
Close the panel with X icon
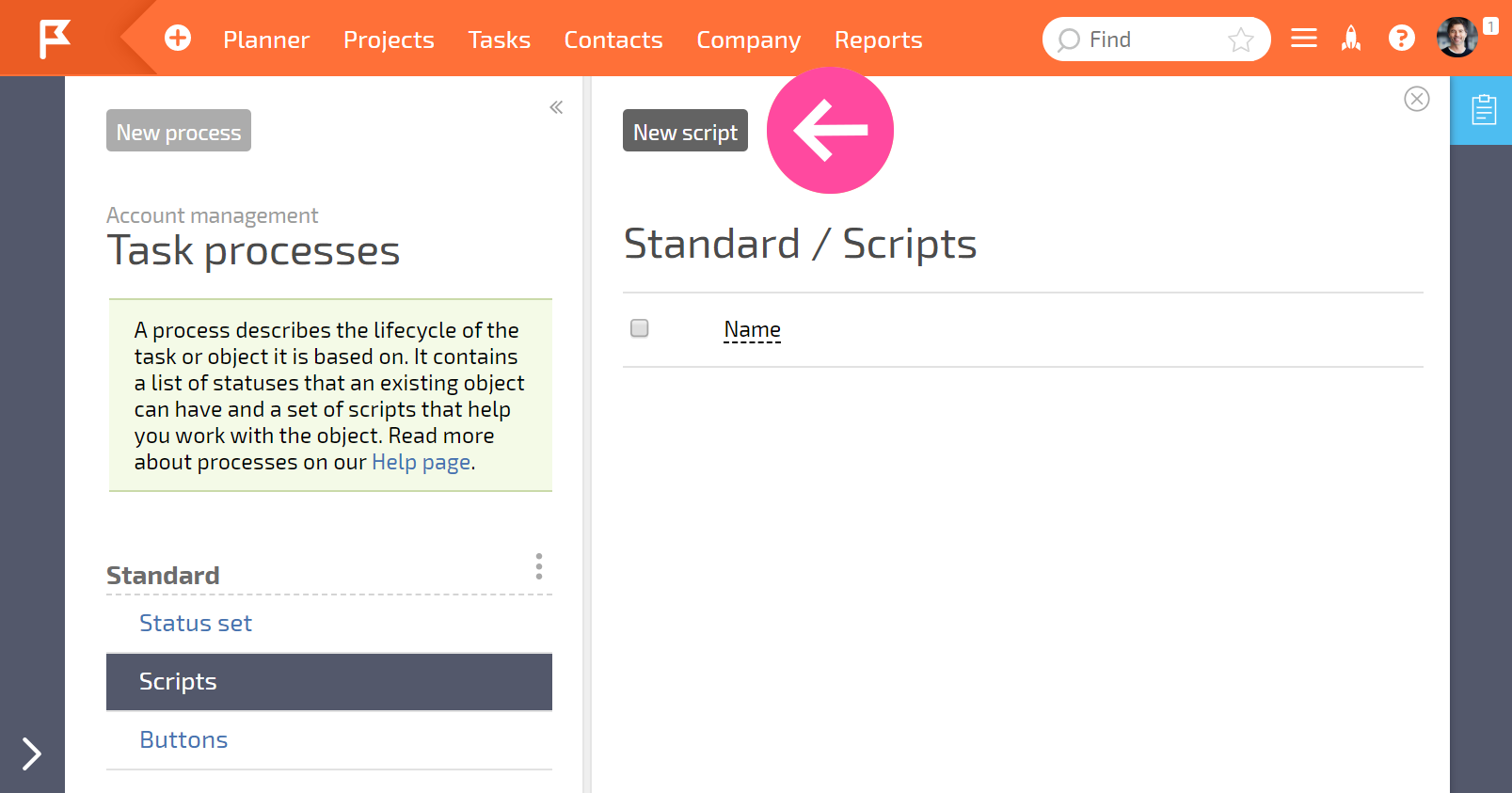pos(1416,99)
